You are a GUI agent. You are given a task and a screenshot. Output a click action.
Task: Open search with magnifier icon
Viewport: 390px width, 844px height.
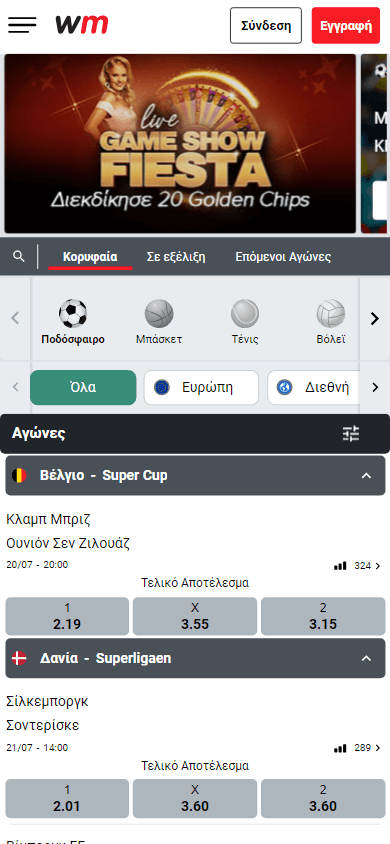pos(19,257)
